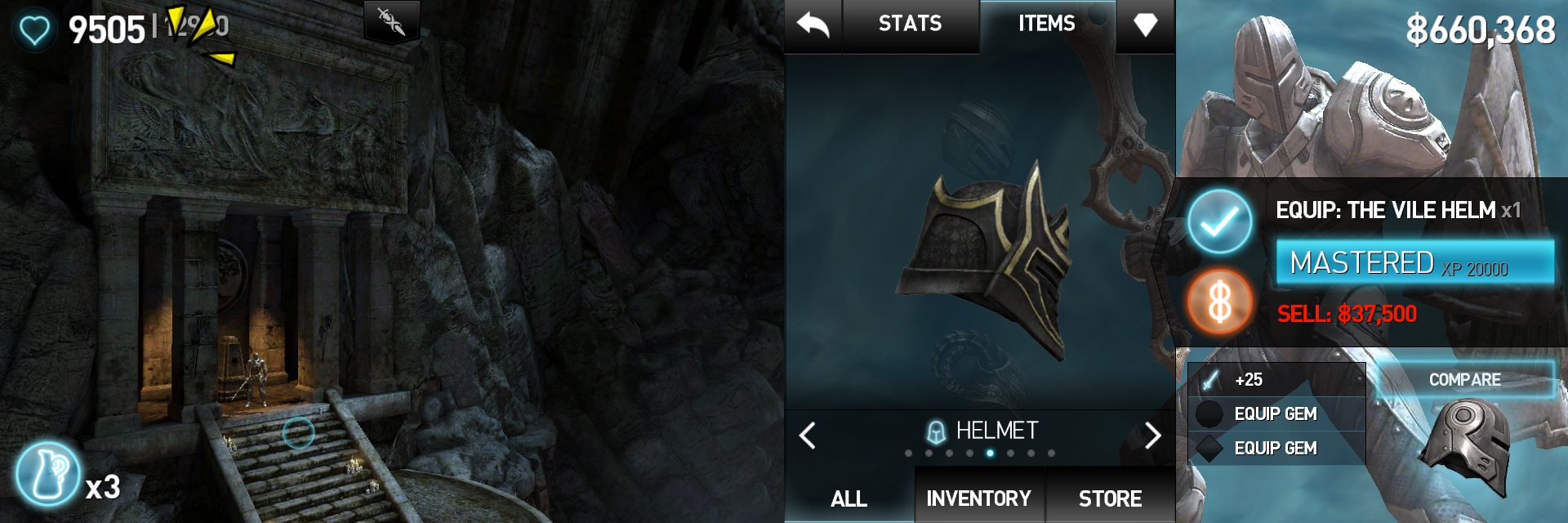This screenshot has height=523, width=1568.
Task: Toggle the equip checkmark for Vile Helm
Action: point(1219,221)
